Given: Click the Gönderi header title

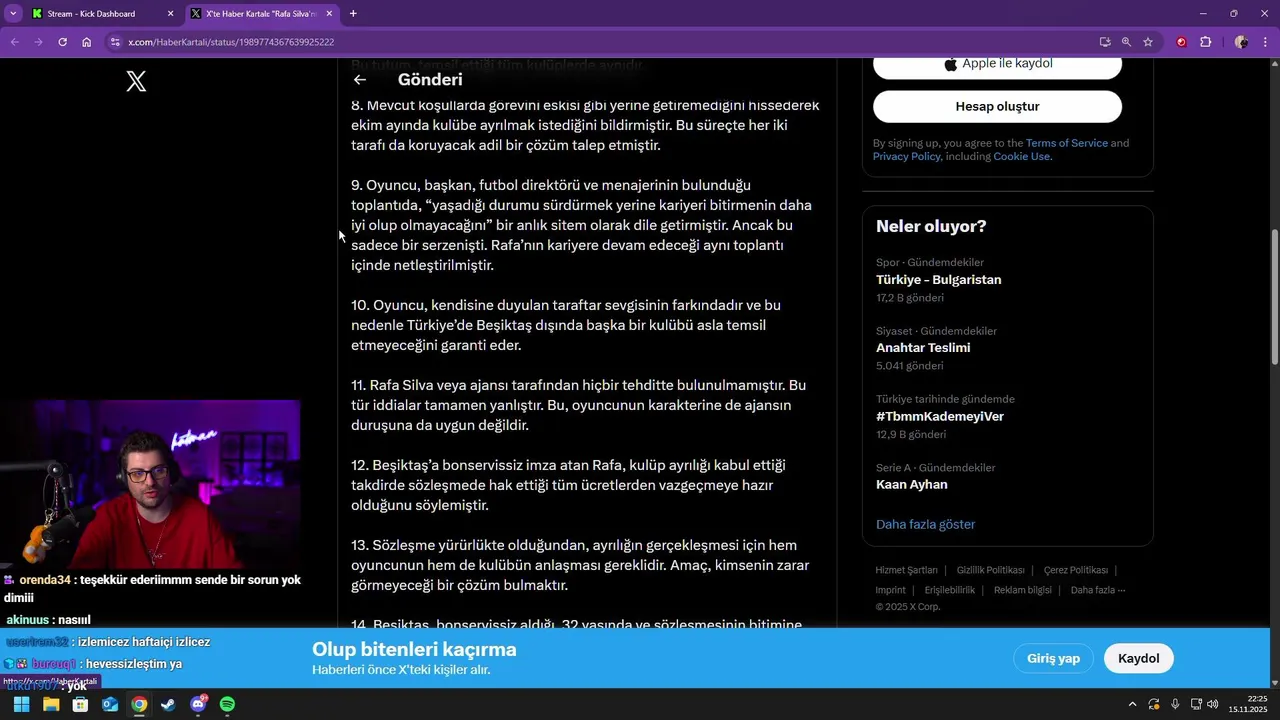Looking at the screenshot, I should (x=430, y=80).
